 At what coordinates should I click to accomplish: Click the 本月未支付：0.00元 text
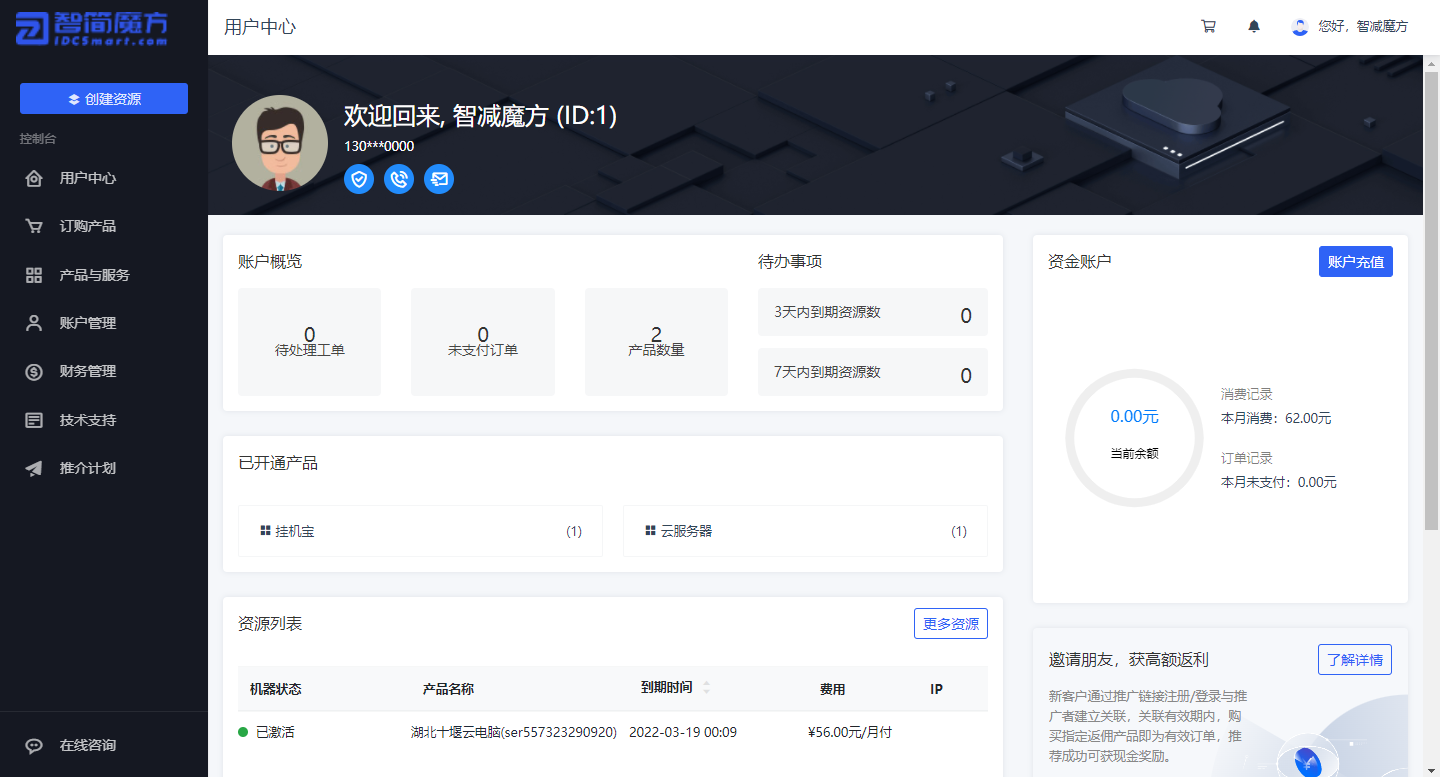(1279, 482)
